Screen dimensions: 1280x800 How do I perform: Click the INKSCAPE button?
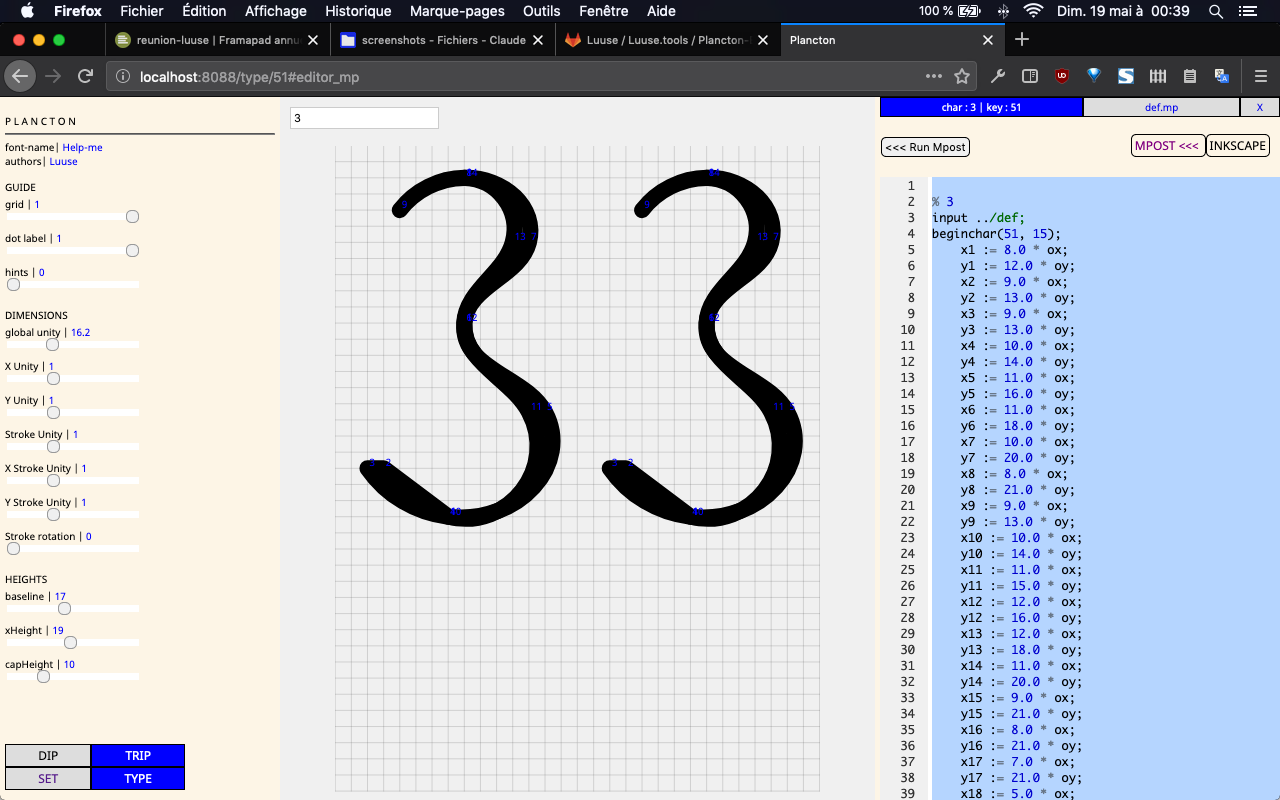coord(1237,146)
